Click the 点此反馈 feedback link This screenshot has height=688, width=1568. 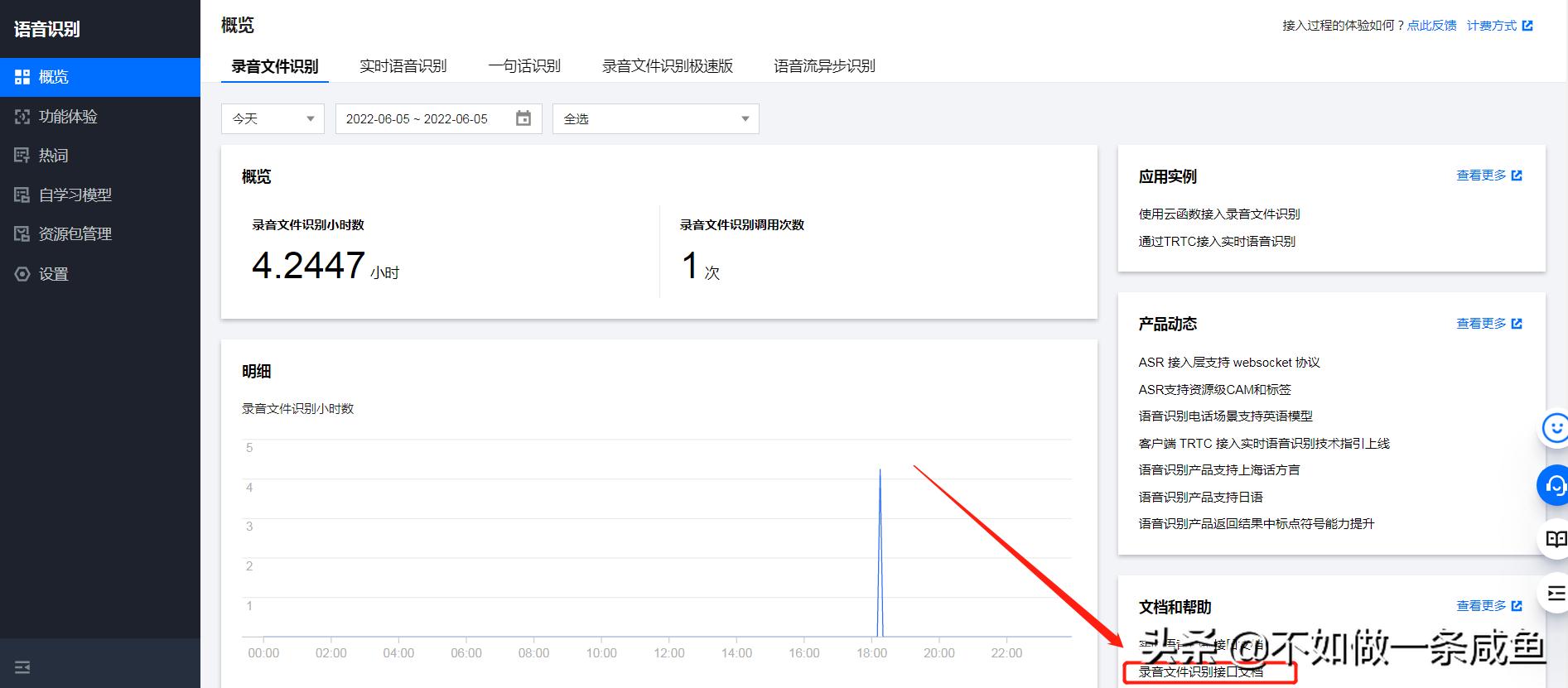point(1431,26)
